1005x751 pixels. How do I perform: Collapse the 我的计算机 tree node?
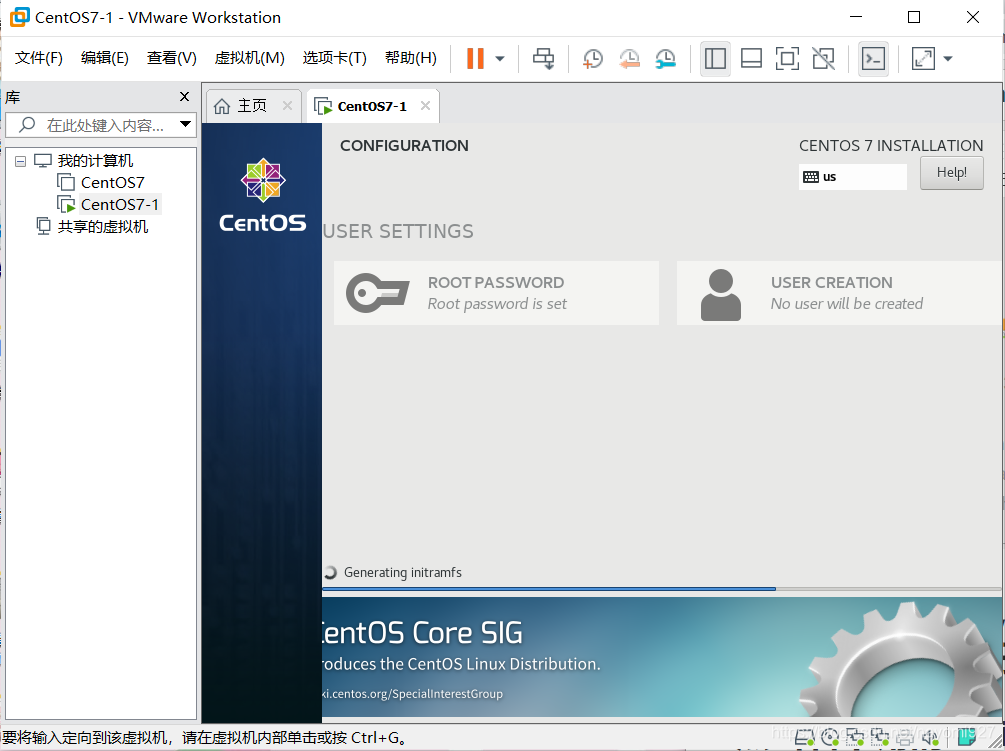pyautogui.click(x=21, y=161)
